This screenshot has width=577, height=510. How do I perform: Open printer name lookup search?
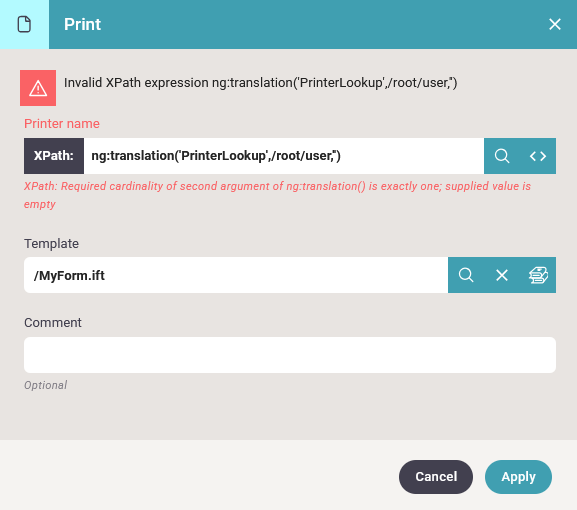point(502,156)
